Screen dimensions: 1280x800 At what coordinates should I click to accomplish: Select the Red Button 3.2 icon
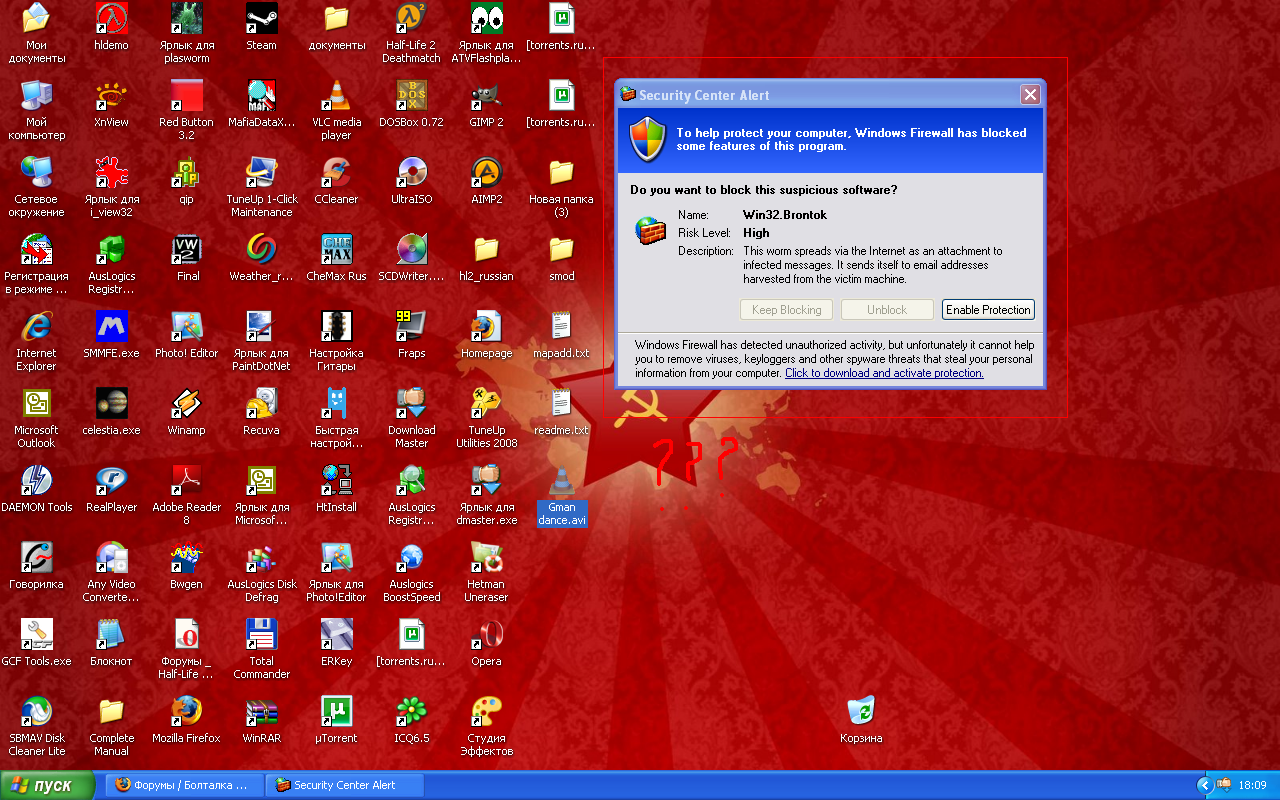pyautogui.click(x=187, y=95)
